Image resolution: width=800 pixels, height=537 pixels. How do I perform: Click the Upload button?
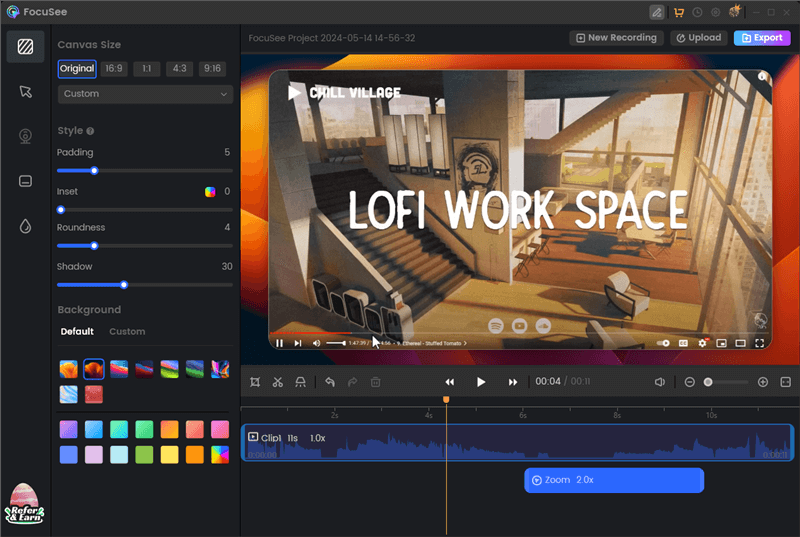tap(698, 38)
